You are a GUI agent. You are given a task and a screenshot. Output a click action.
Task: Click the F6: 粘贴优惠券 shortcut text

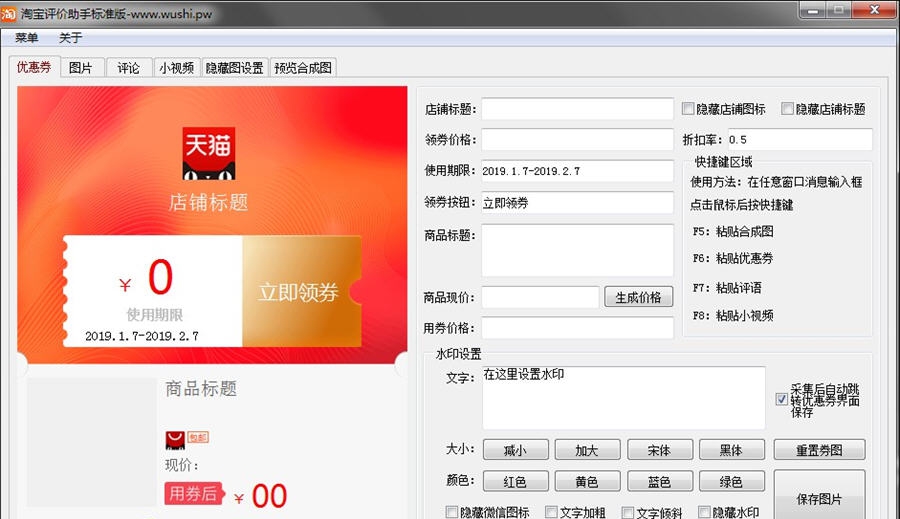click(733, 258)
